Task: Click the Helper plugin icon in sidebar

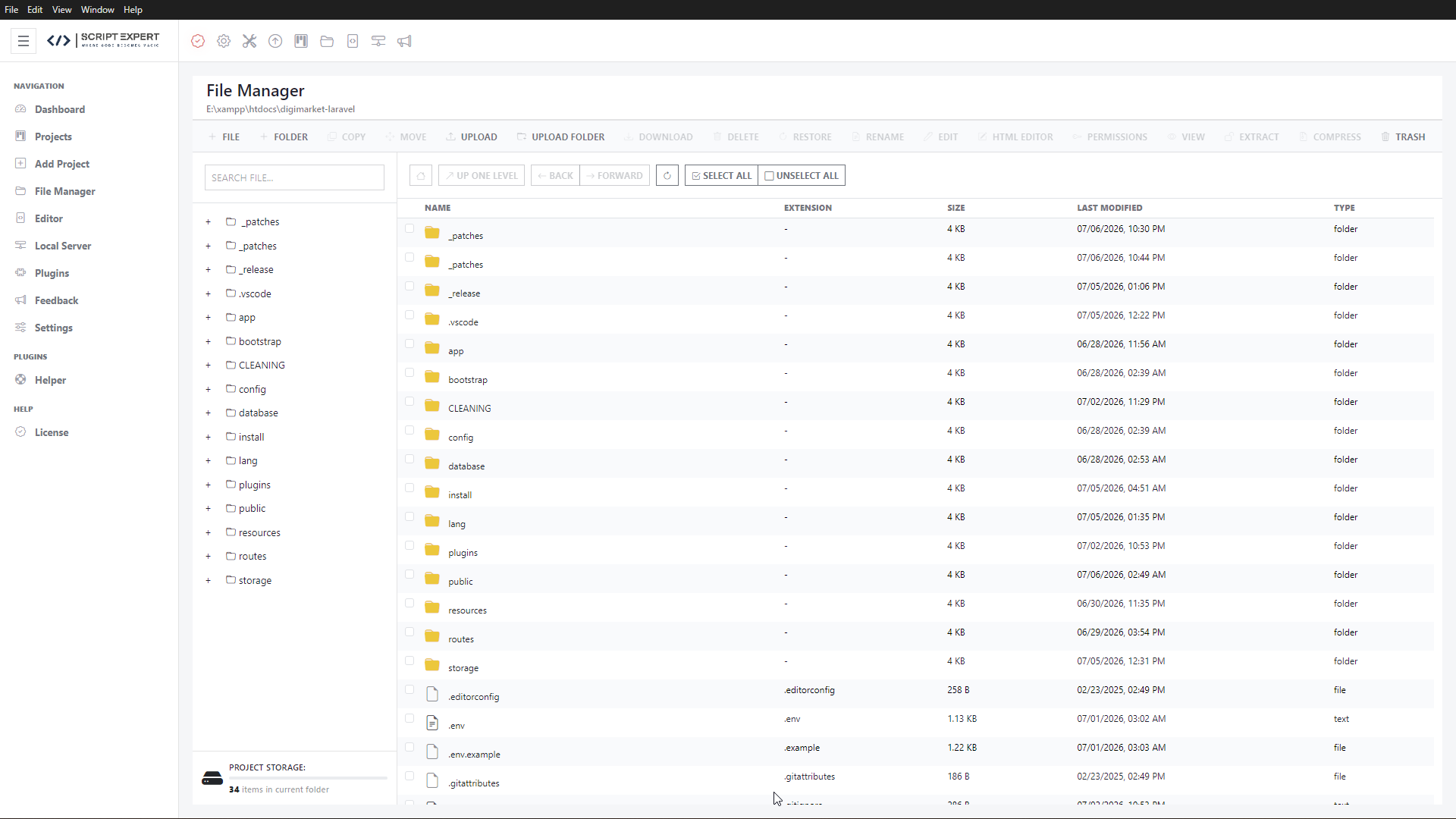Action: tap(20, 380)
